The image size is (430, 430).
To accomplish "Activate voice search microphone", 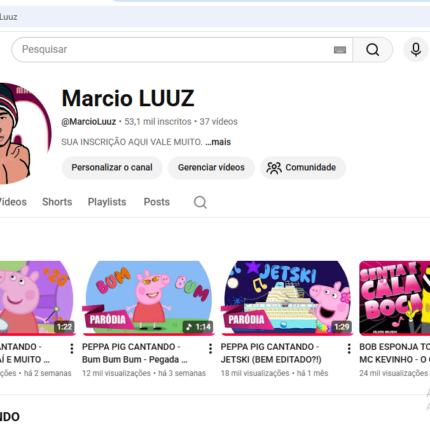I will (416, 50).
